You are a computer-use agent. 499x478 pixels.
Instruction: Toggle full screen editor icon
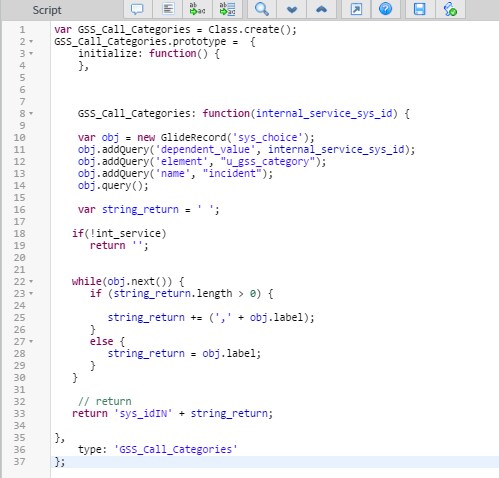pos(356,9)
